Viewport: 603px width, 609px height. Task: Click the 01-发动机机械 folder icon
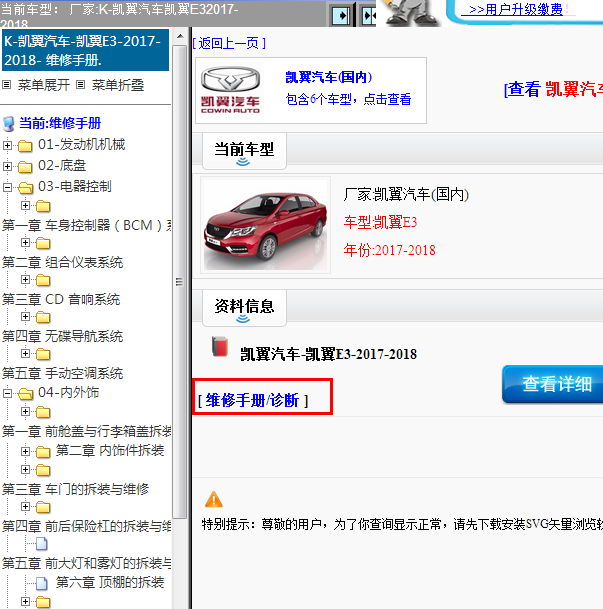coord(25,146)
